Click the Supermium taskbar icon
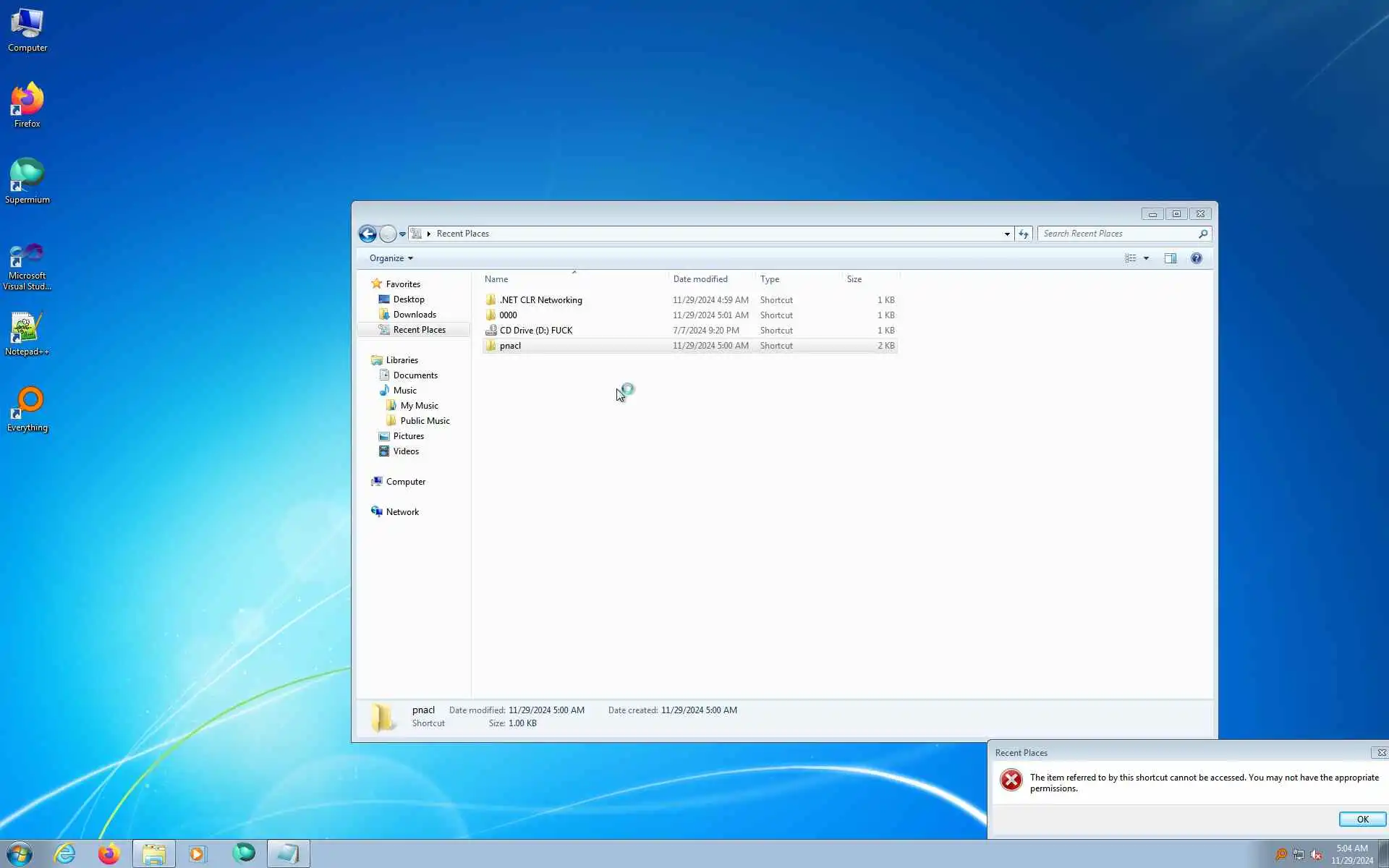The width and height of the screenshot is (1389, 868). (243, 854)
